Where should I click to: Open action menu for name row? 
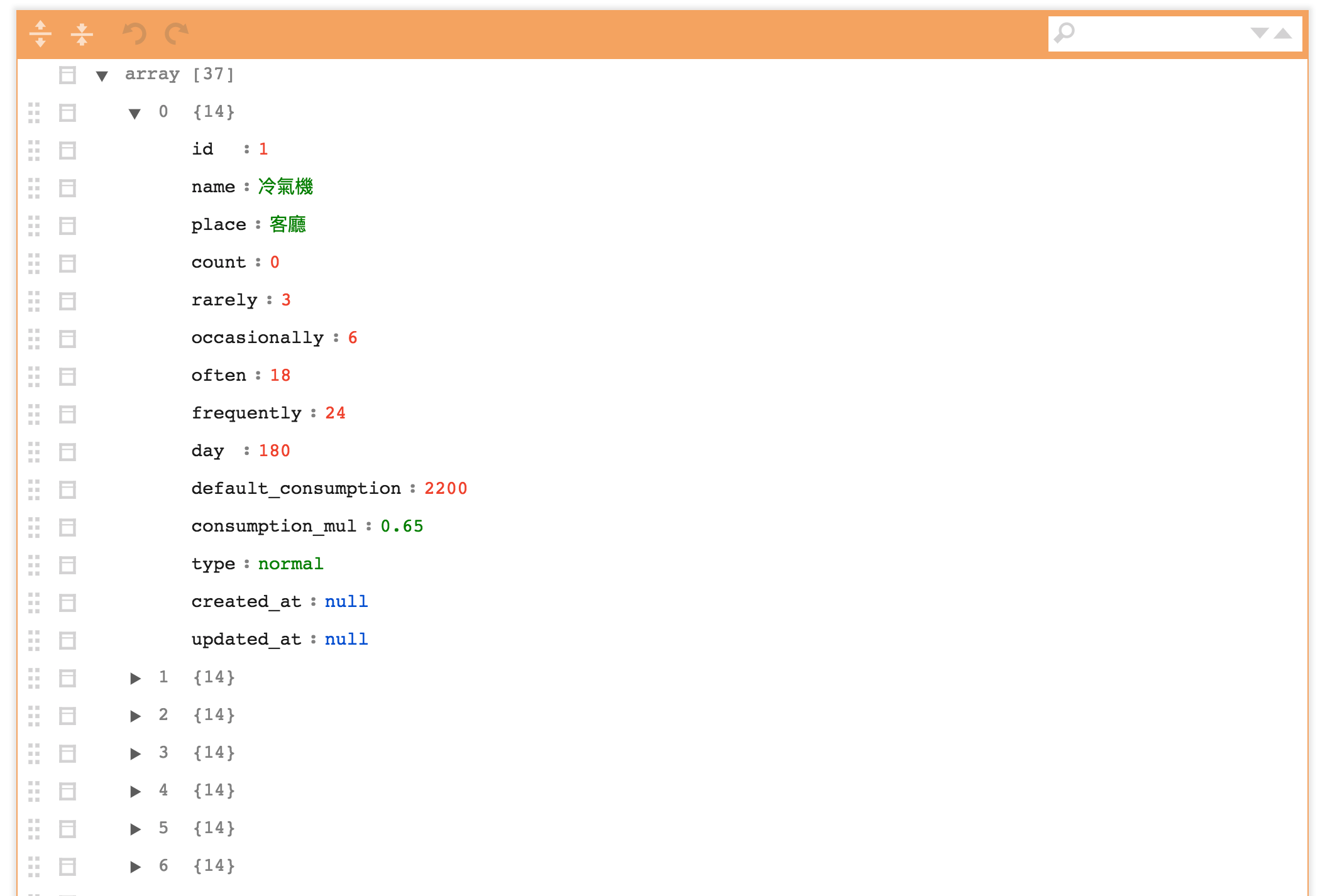[67, 188]
